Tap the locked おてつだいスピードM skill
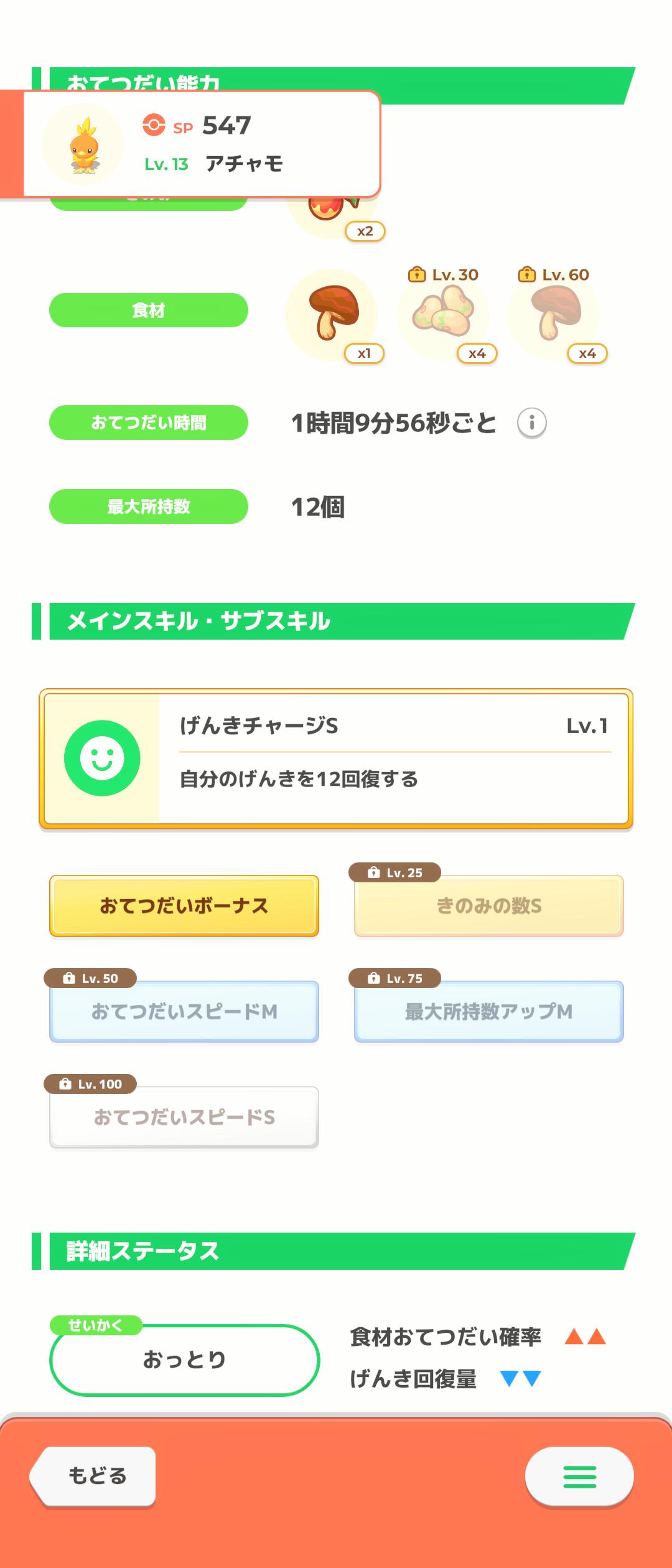Screen dimensions: 672x1568 pyautogui.click(x=184, y=1011)
